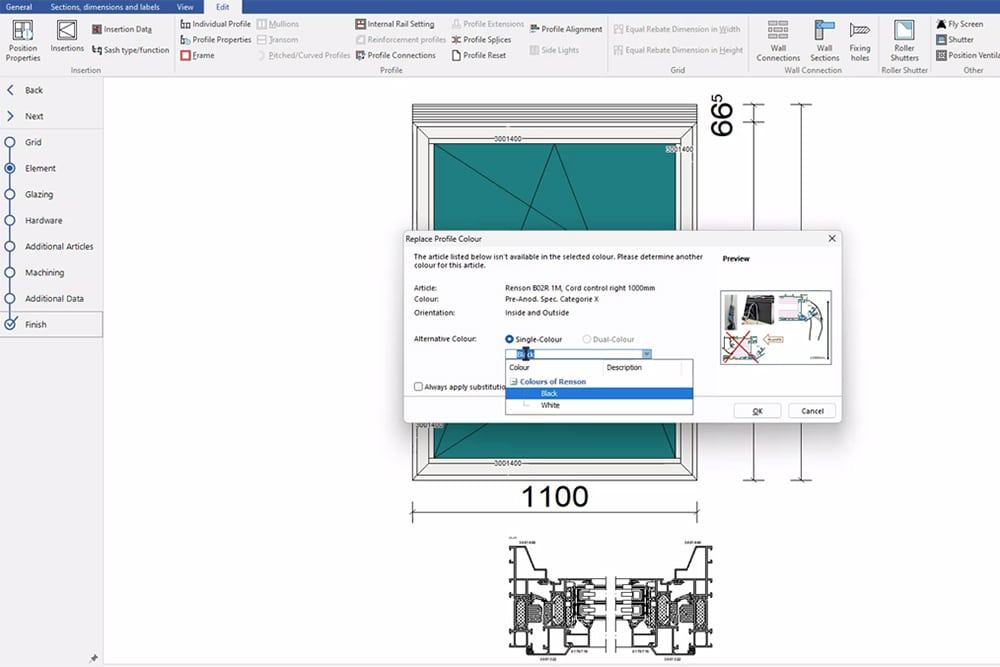Viewport: 1000px width, 667px height.
Task: Select the Element step radio
Action: [10, 168]
